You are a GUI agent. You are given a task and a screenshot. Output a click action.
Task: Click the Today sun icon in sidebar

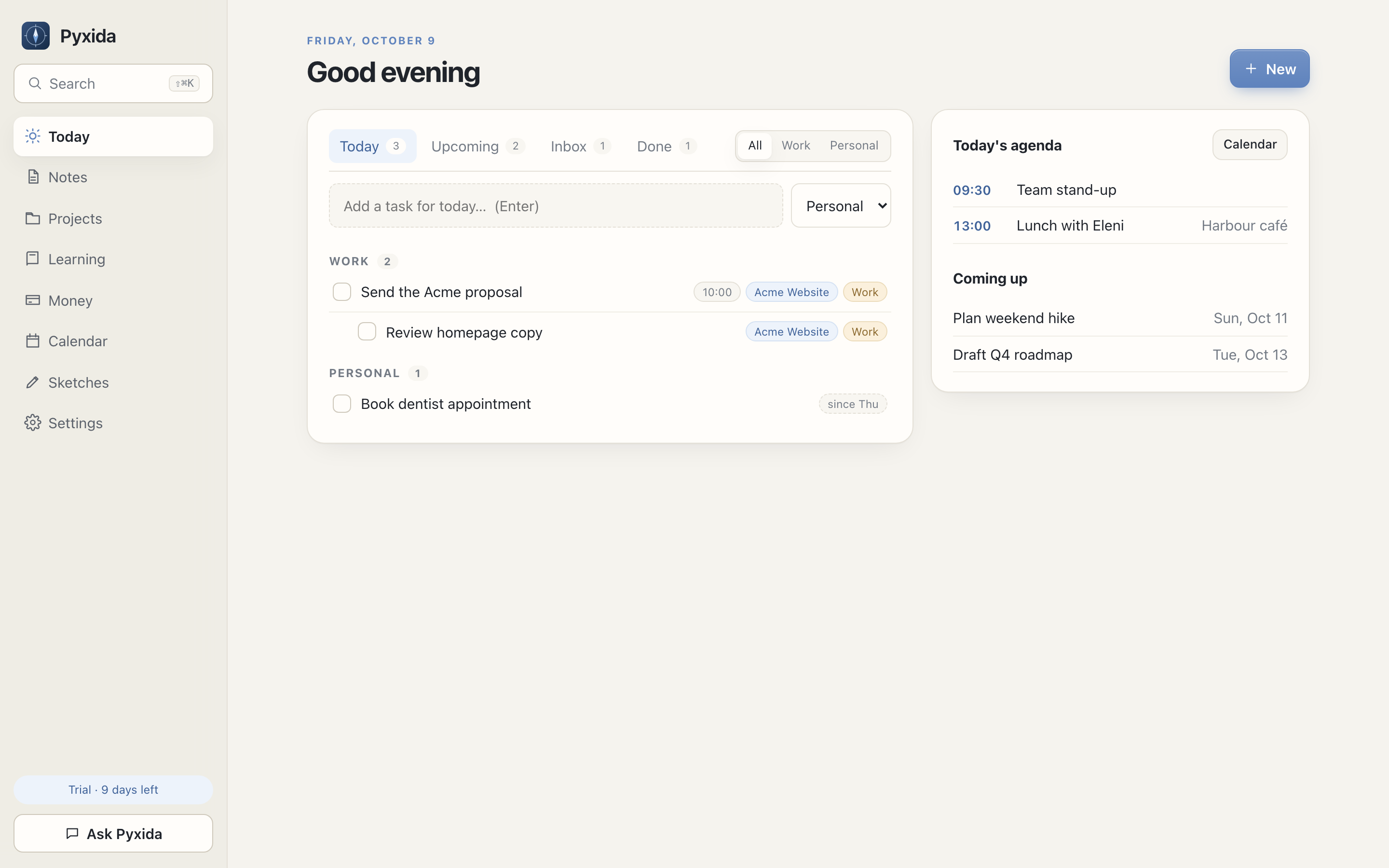(33, 136)
